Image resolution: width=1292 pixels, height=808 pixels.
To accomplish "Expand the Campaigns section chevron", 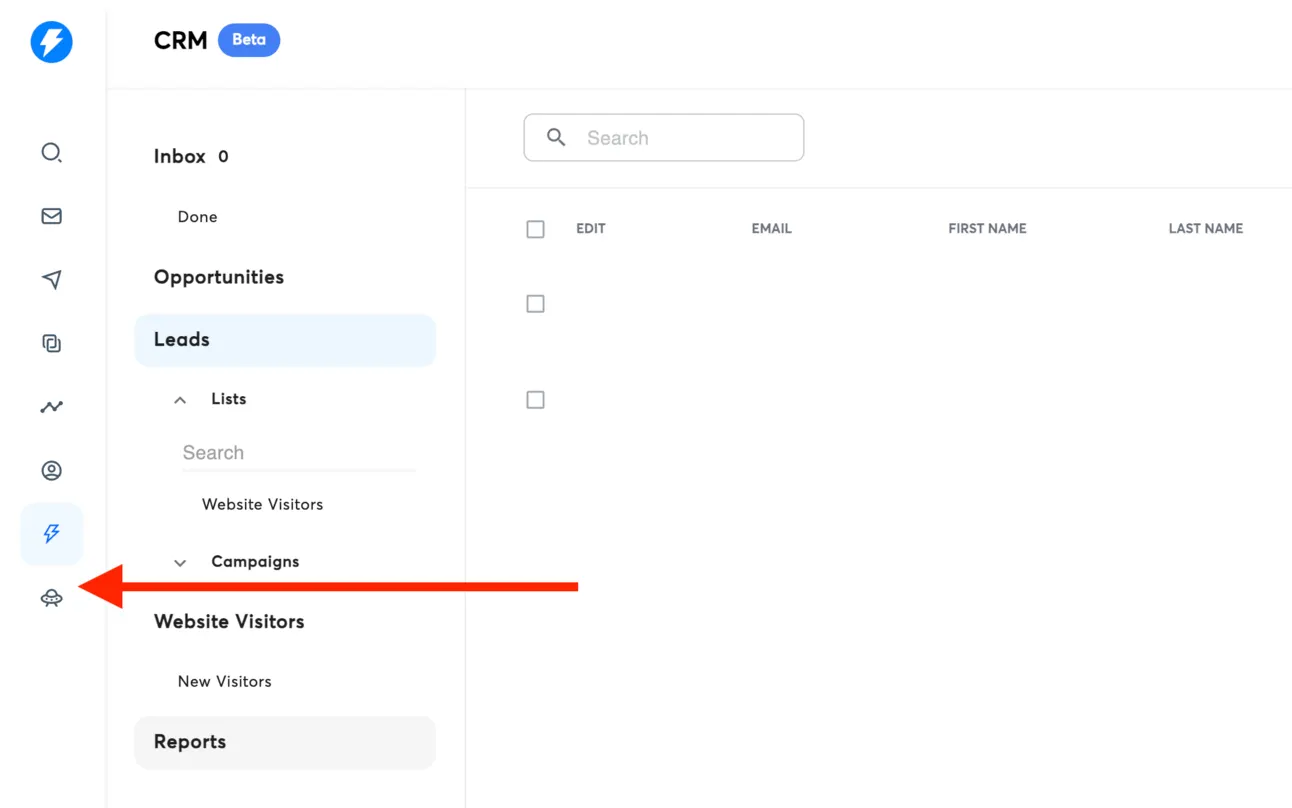I will [180, 563].
